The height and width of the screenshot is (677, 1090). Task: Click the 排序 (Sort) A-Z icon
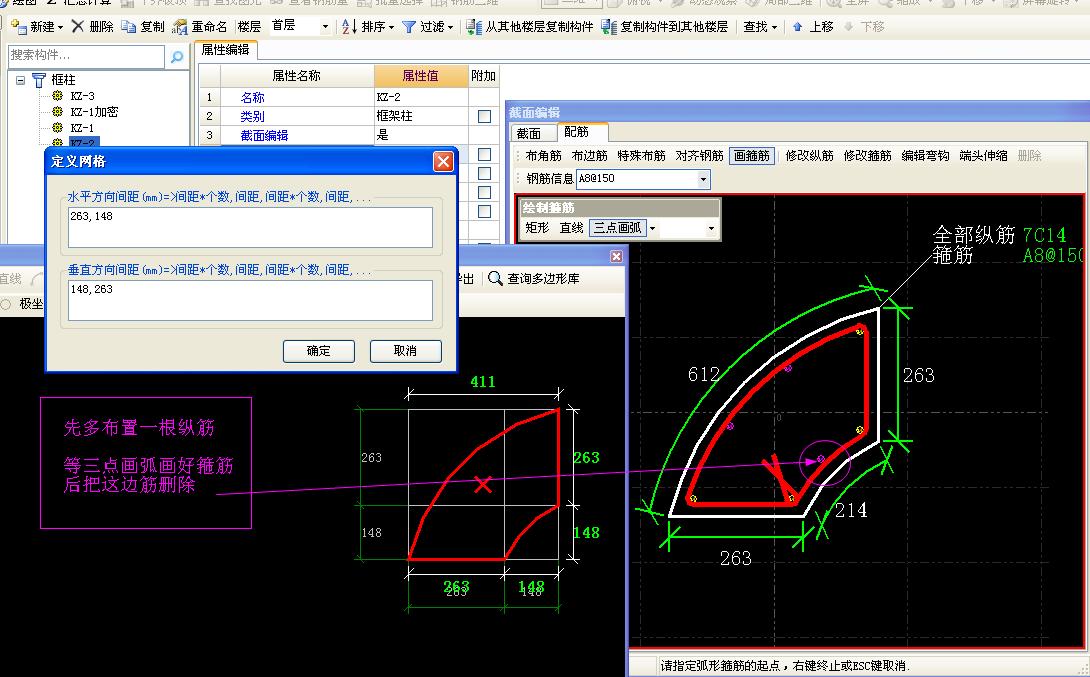pyautogui.click(x=349, y=26)
